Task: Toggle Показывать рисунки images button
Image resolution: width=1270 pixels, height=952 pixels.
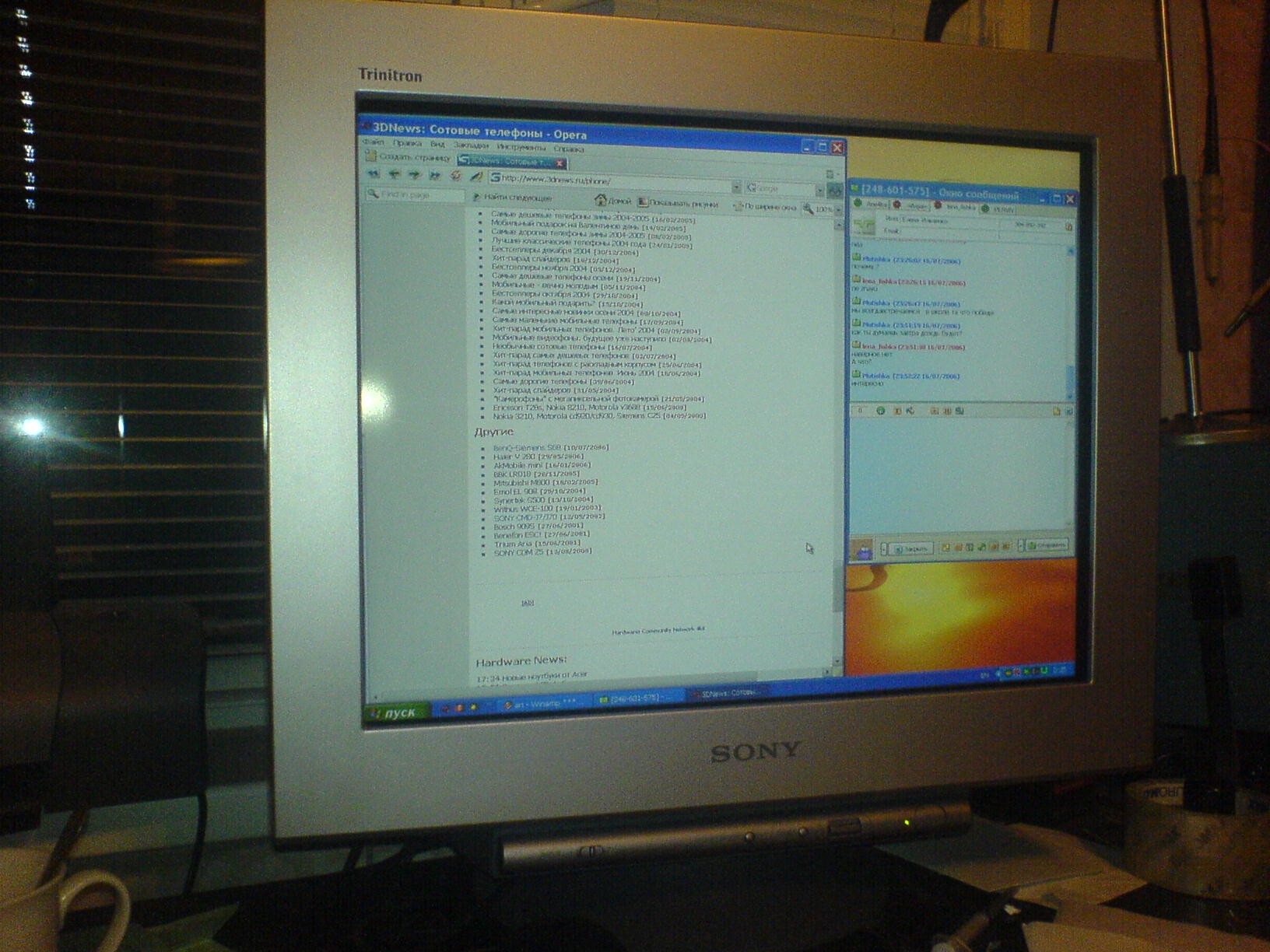Action: [x=679, y=203]
